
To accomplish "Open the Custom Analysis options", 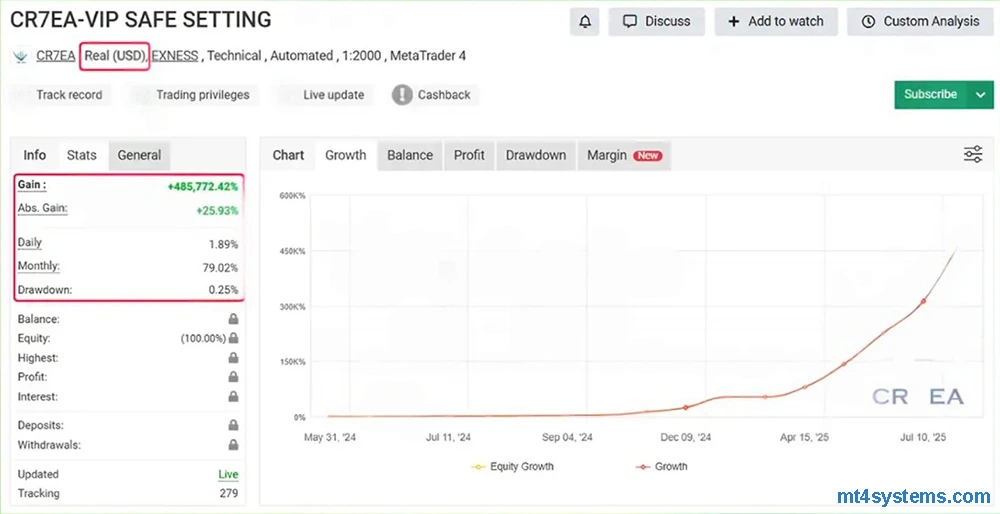I will [x=920, y=21].
